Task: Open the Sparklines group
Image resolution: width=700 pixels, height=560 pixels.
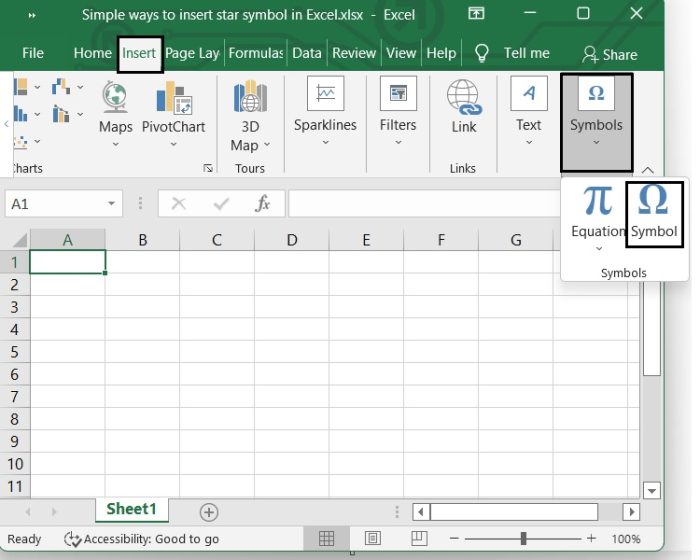Action: pos(325,108)
